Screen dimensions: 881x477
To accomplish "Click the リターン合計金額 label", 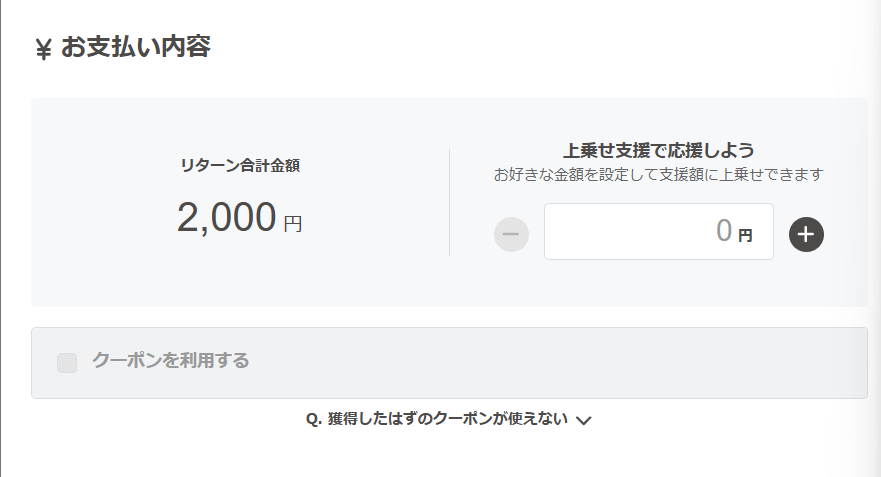I will point(240,166).
